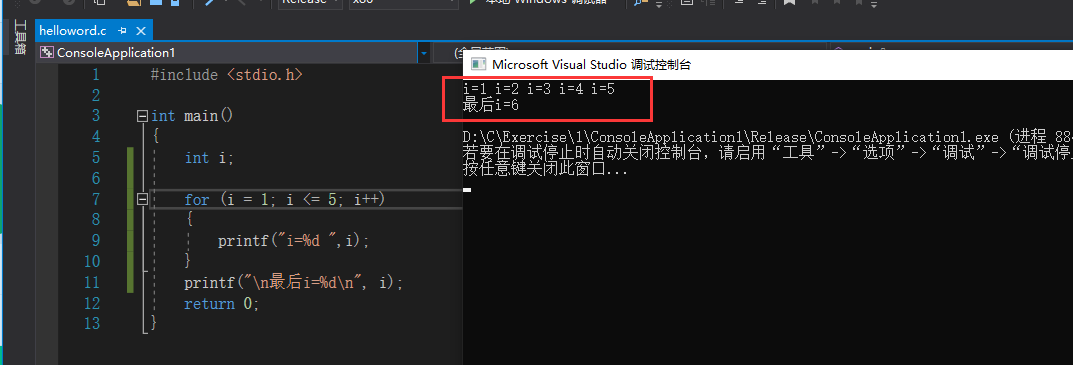Viewport: 1073px width, 365px height.
Task: Toggle the pin on helloword.c tab
Action: 122,31
